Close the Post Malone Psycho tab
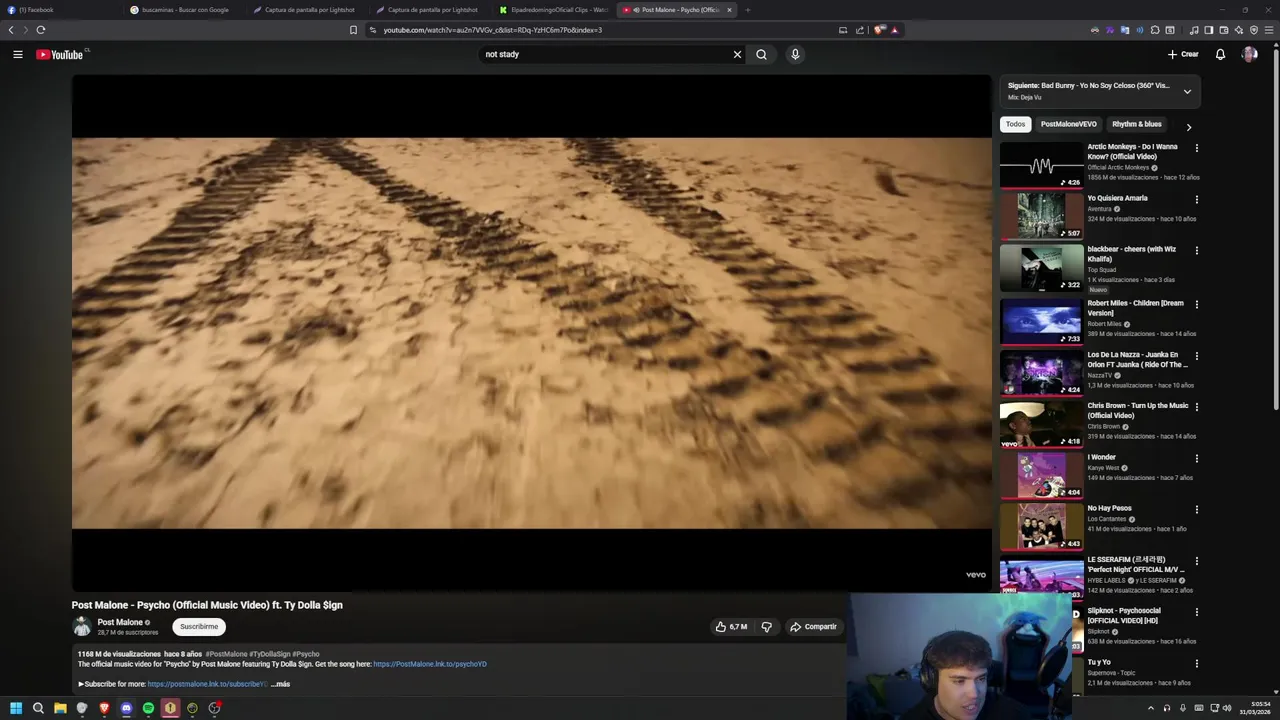The height and width of the screenshot is (720, 1280). (x=729, y=10)
